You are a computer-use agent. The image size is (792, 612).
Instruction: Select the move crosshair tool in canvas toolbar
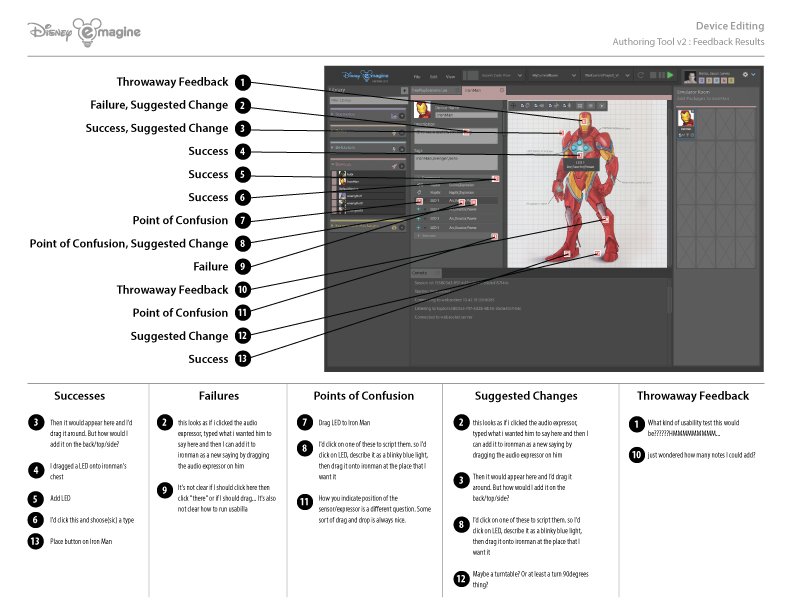tap(513, 106)
